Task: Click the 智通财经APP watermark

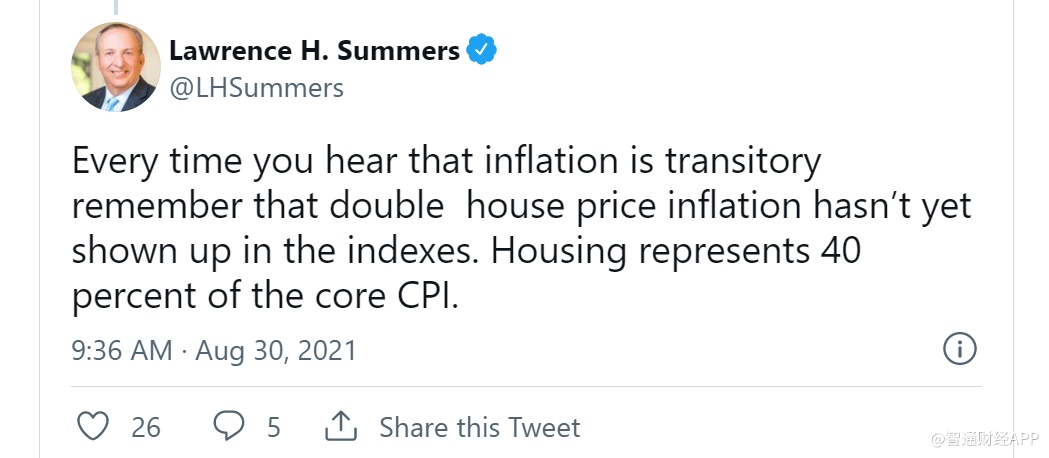Action: [x=986, y=438]
